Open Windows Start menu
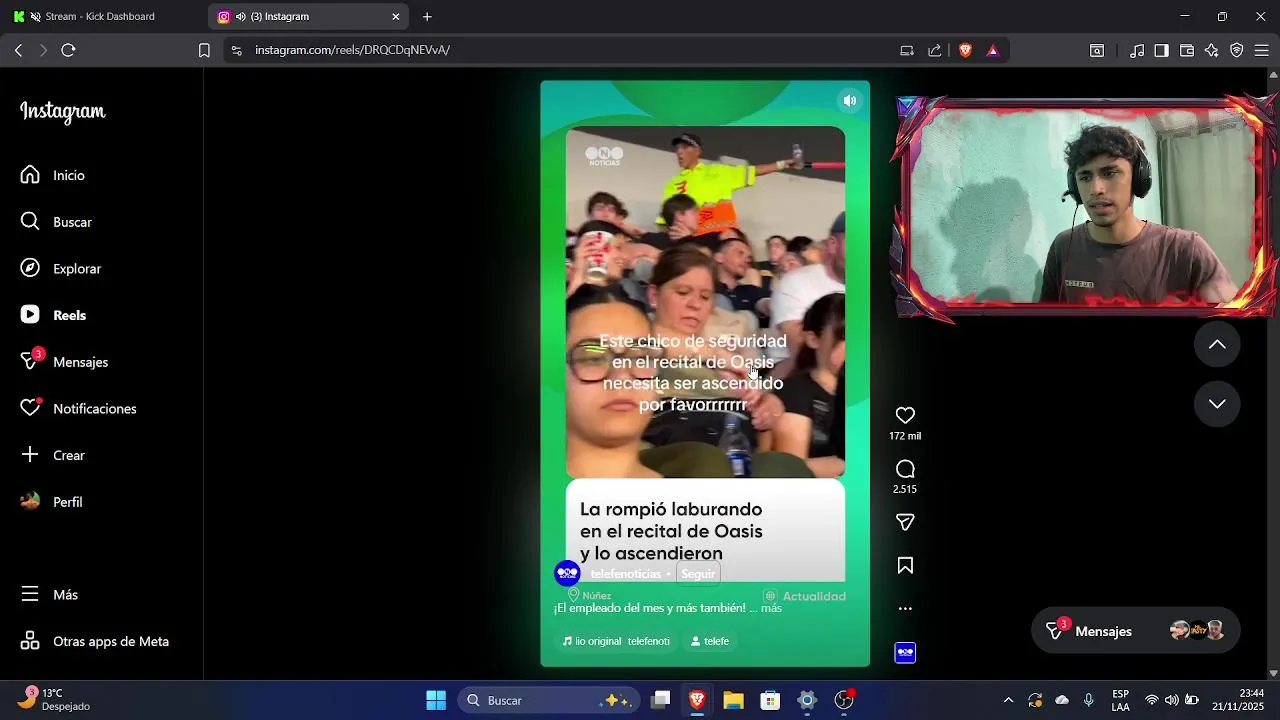 click(436, 700)
